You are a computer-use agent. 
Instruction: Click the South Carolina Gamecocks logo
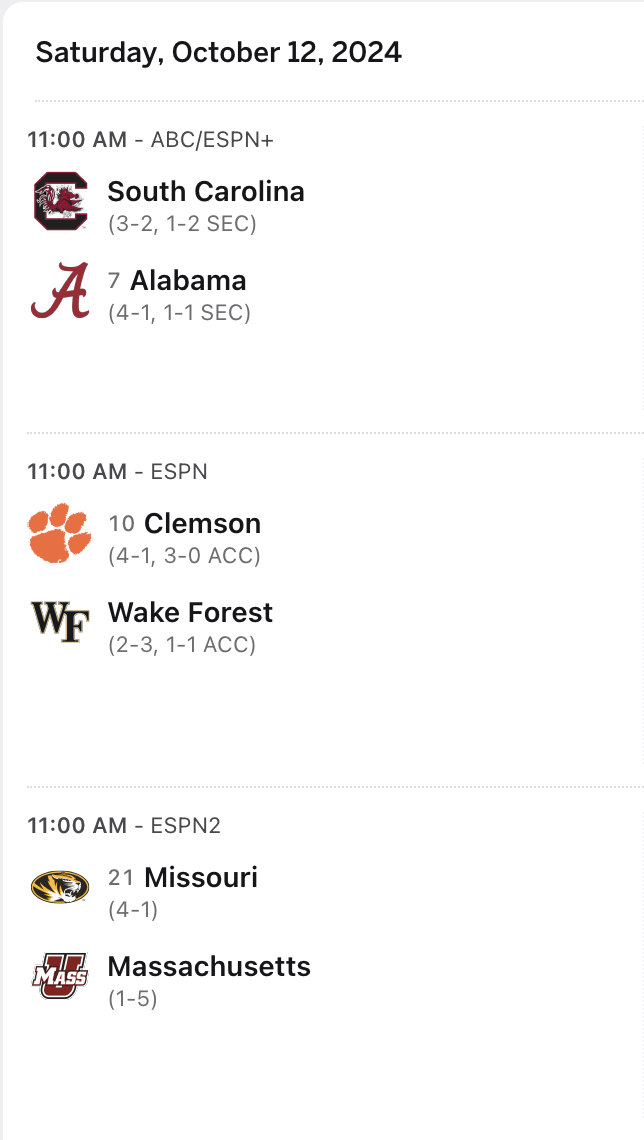click(x=61, y=201)
